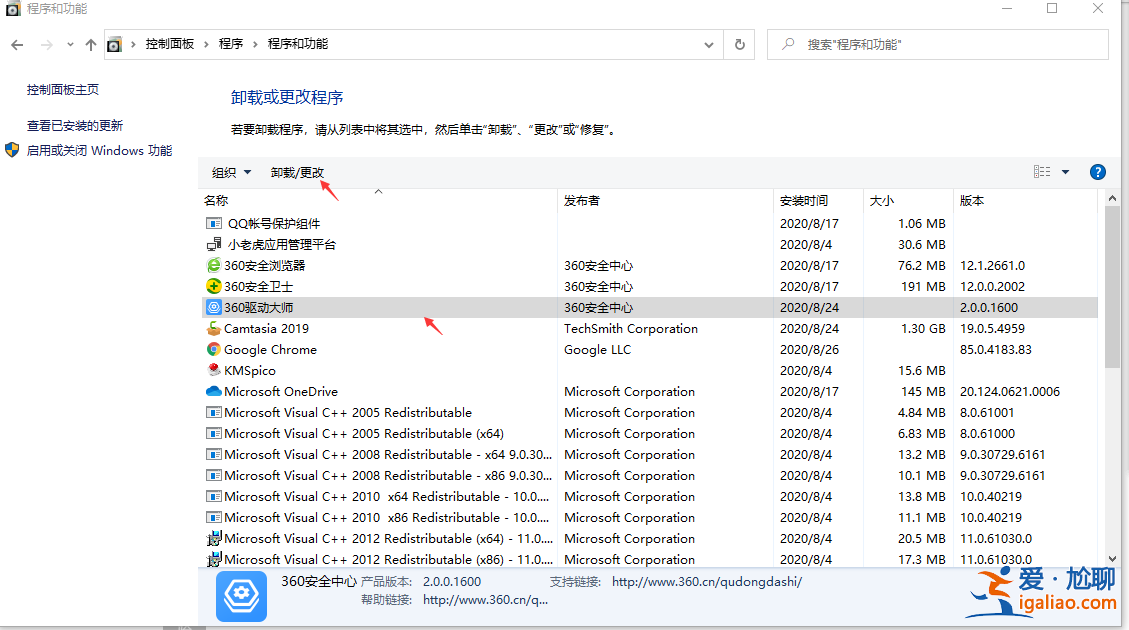This screenshot has height=630, width=1129.
Task: Click the Refresh icon beside the address bar
Action: 739,44
